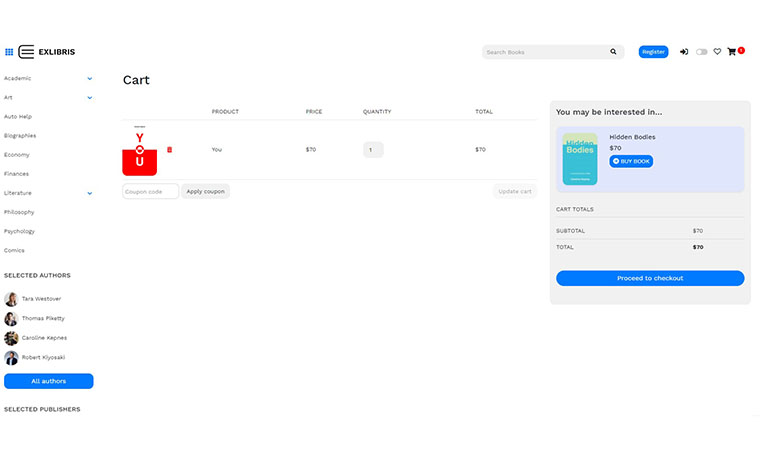Open the blue grid menu icon
The image size is (760, 454).
pos(9,52)
